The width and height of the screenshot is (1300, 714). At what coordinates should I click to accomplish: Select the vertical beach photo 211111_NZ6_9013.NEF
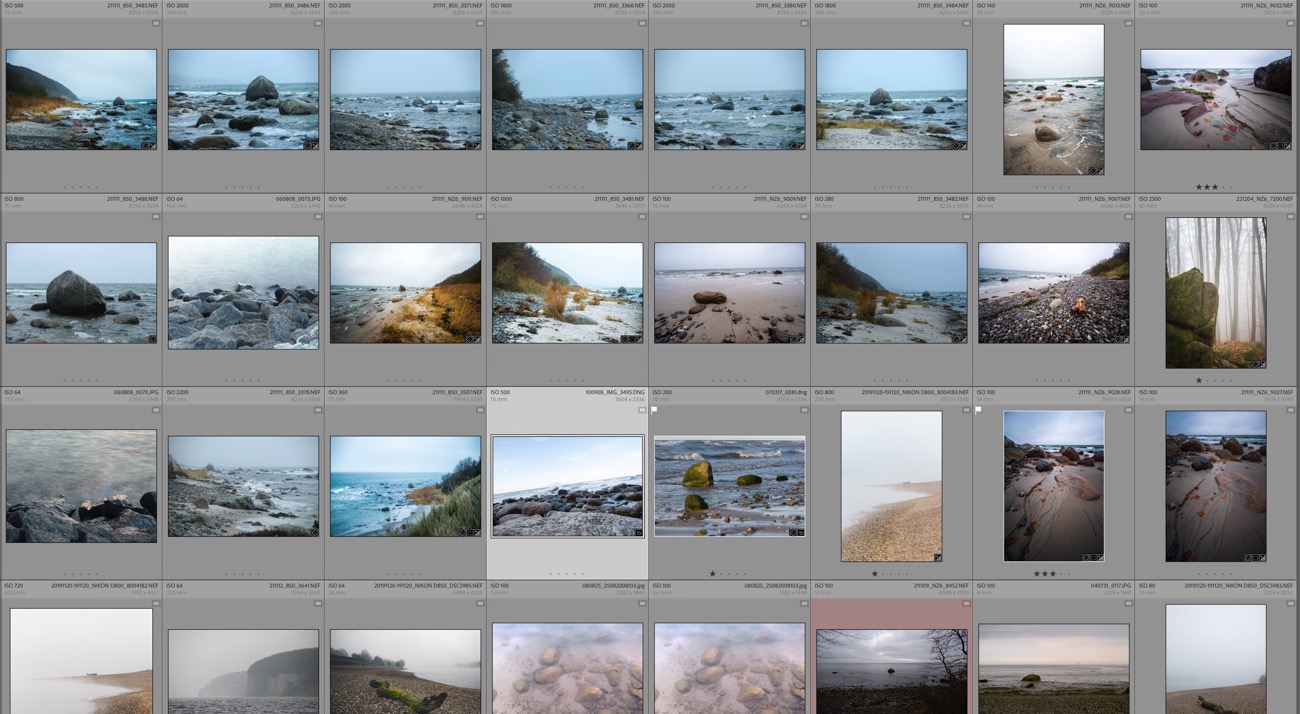tap(1053, 99)
